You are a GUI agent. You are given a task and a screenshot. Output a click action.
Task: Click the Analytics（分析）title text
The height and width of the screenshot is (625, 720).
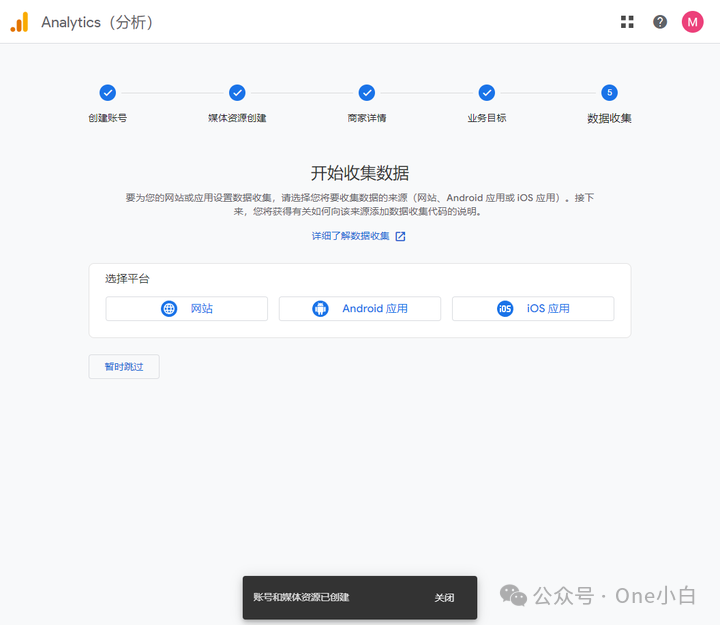click(x=97, y=22)
